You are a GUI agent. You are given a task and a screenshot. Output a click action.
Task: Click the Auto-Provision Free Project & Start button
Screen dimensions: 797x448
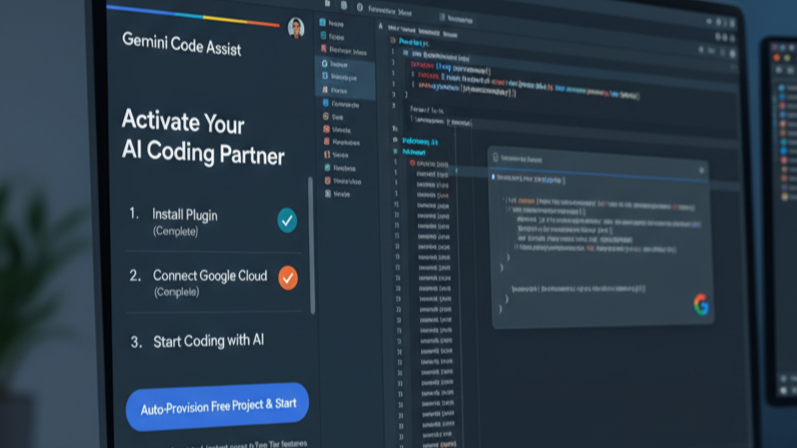217,406
